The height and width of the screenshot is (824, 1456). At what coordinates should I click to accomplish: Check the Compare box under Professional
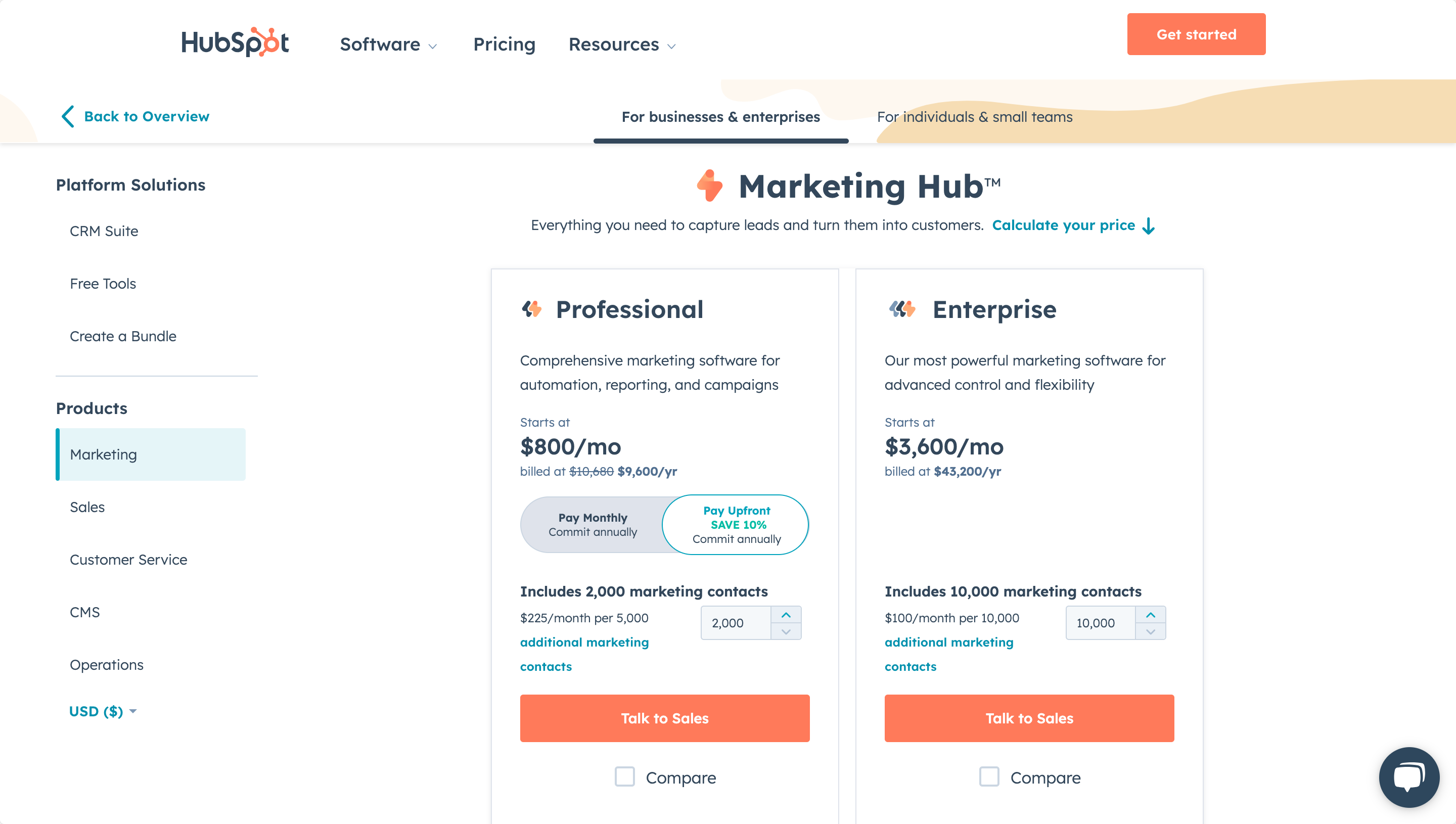coord(625,776)
